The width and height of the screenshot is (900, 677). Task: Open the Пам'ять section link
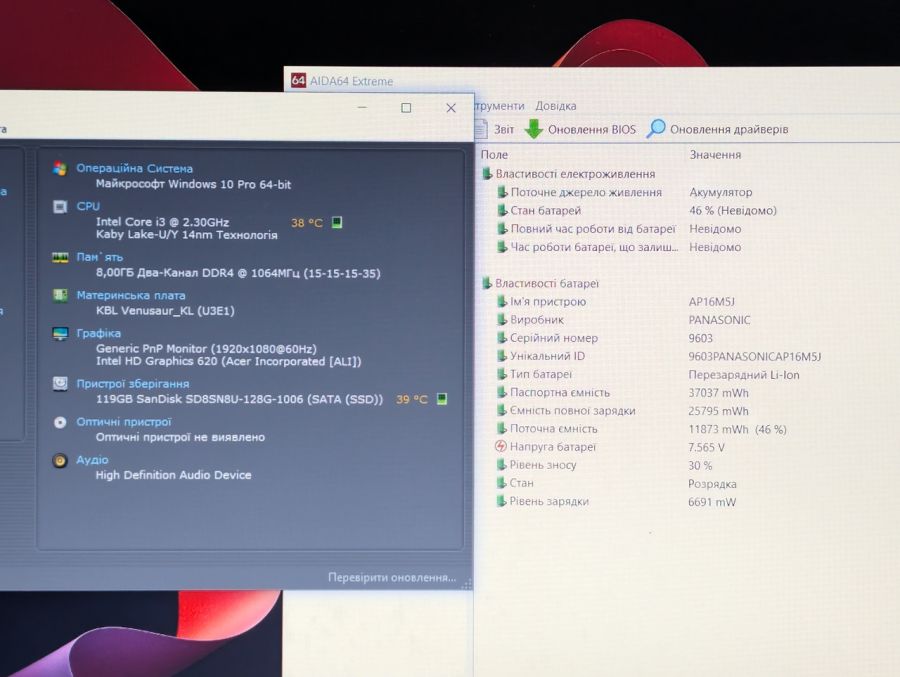99,257
